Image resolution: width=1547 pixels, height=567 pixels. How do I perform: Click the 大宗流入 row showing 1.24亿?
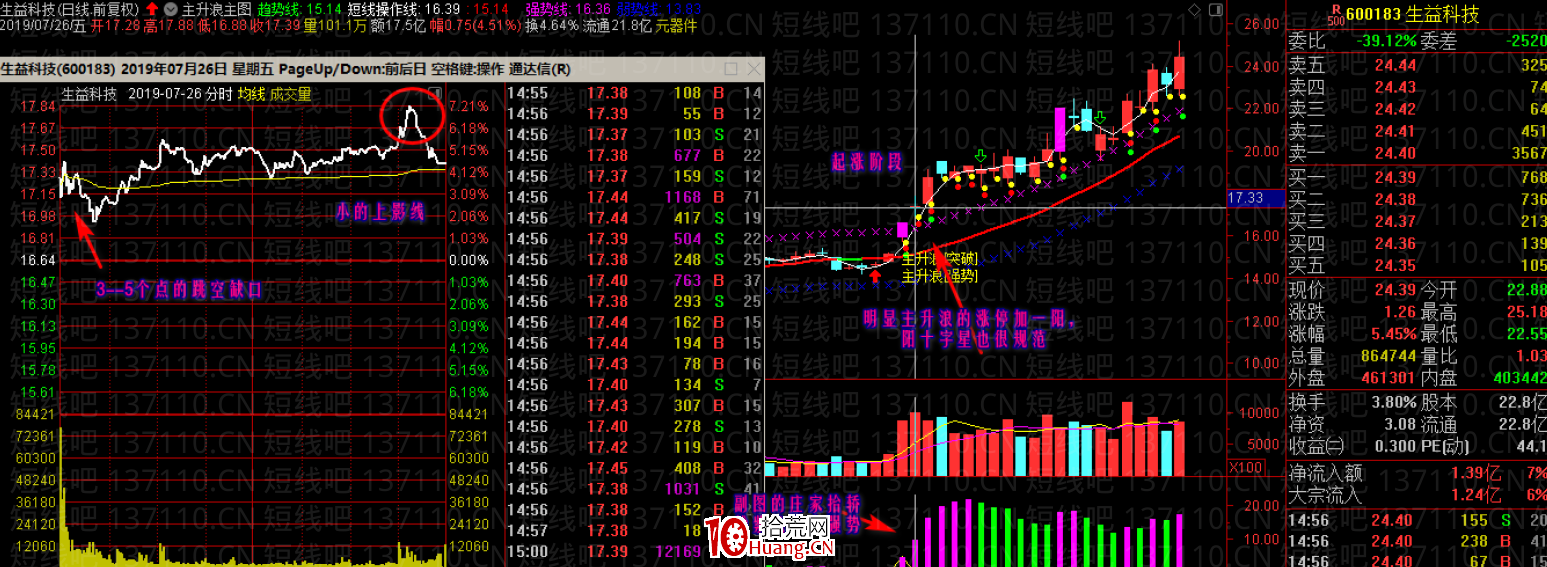(1416, 495)
